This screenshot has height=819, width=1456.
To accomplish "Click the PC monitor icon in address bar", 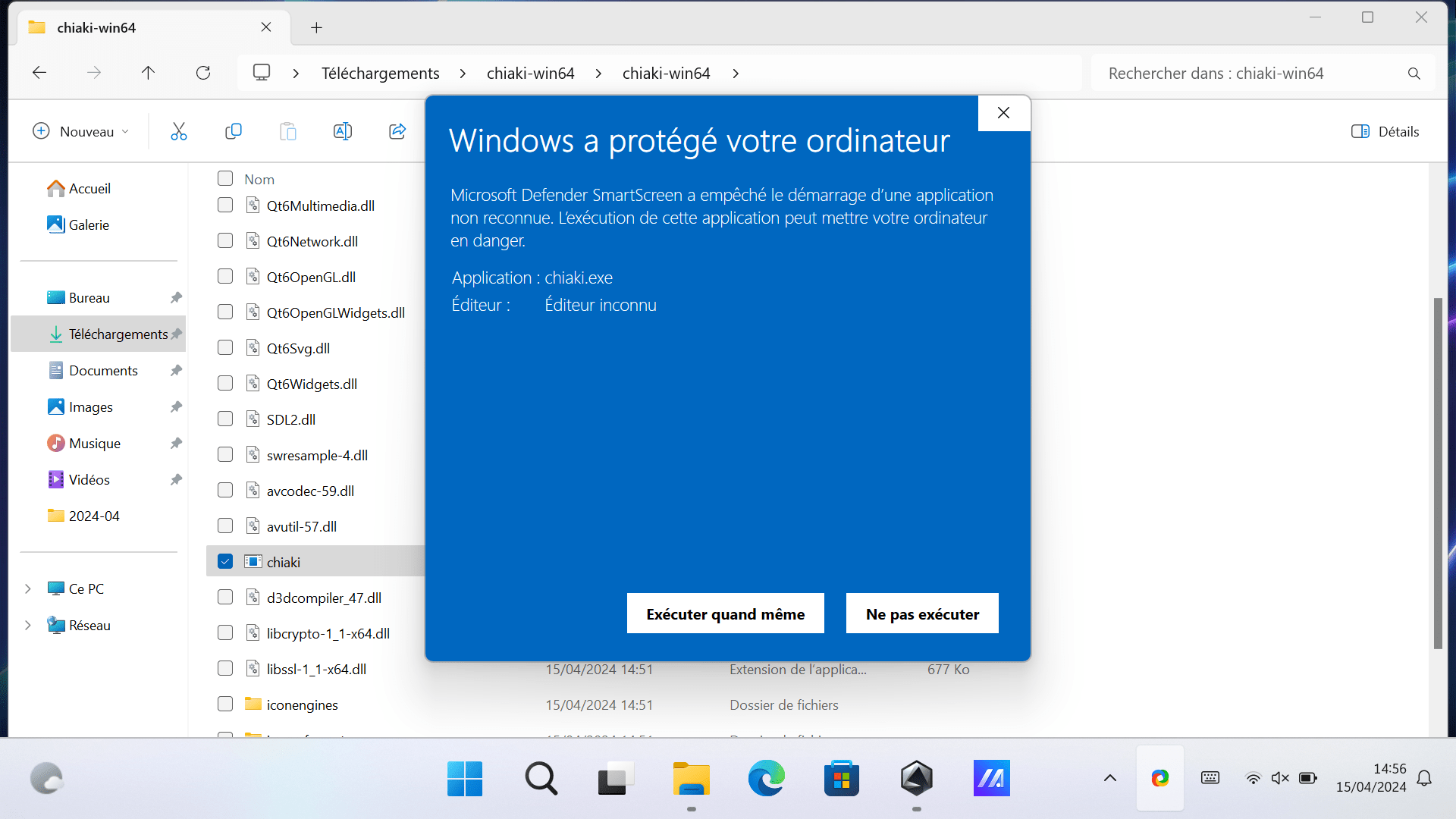I will [x=262, y=73].
